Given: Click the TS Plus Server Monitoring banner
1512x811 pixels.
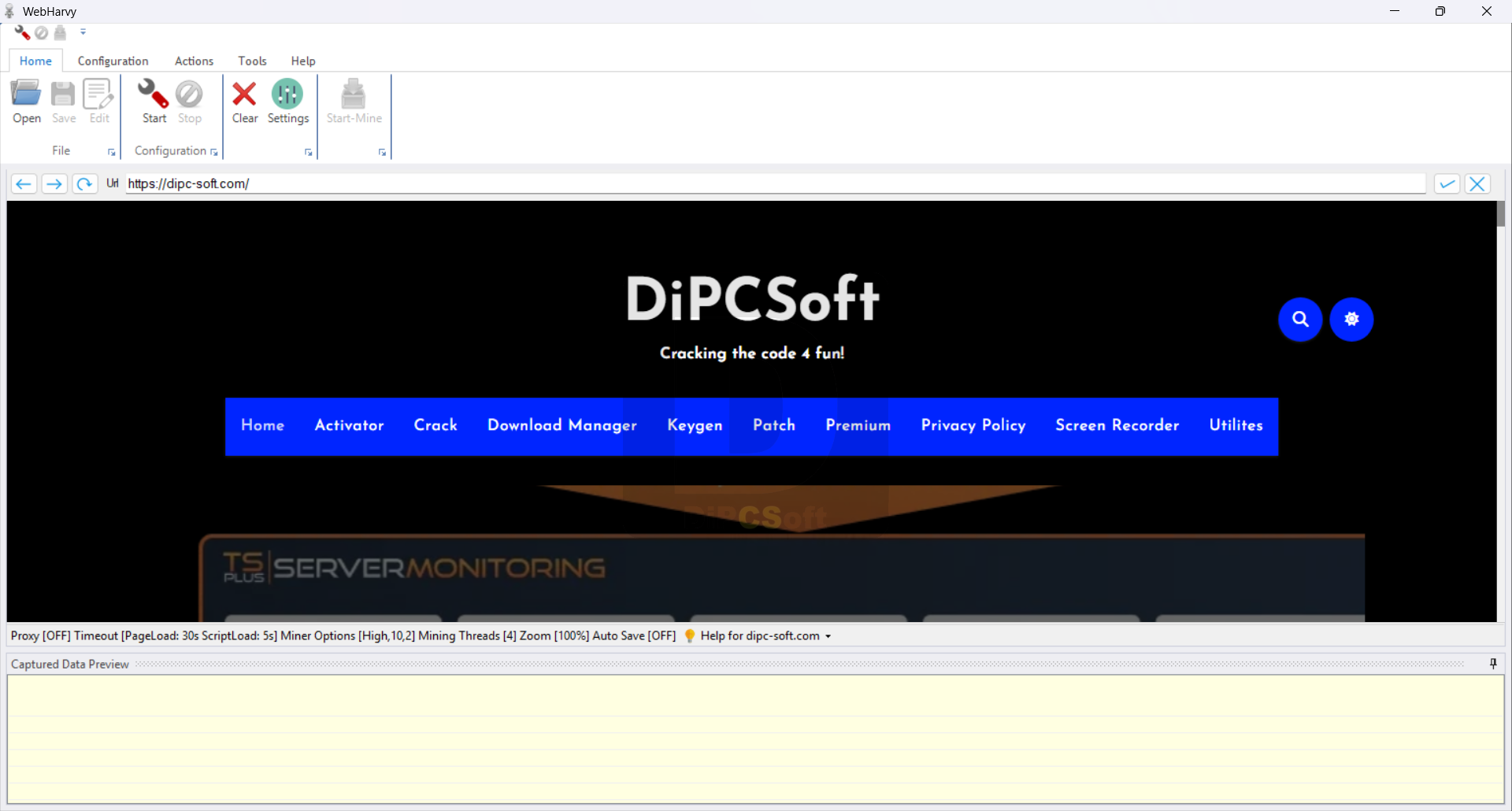Looking at the screenshot, I should (782, 578).
